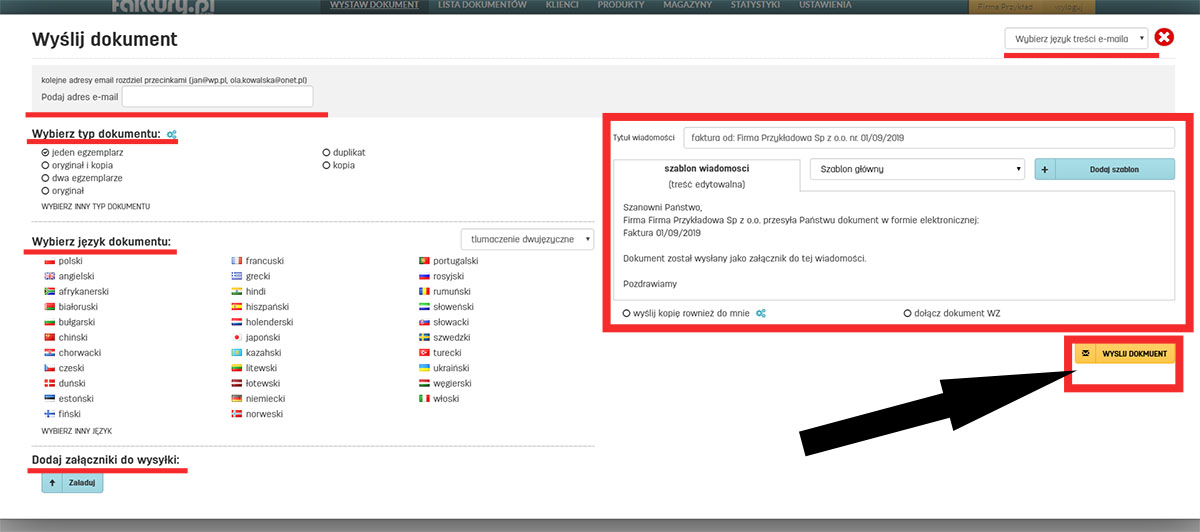This screenshot has width=1200, height=532.
Task: Pick the Turkish flag icon
Action: coord(424,353)
